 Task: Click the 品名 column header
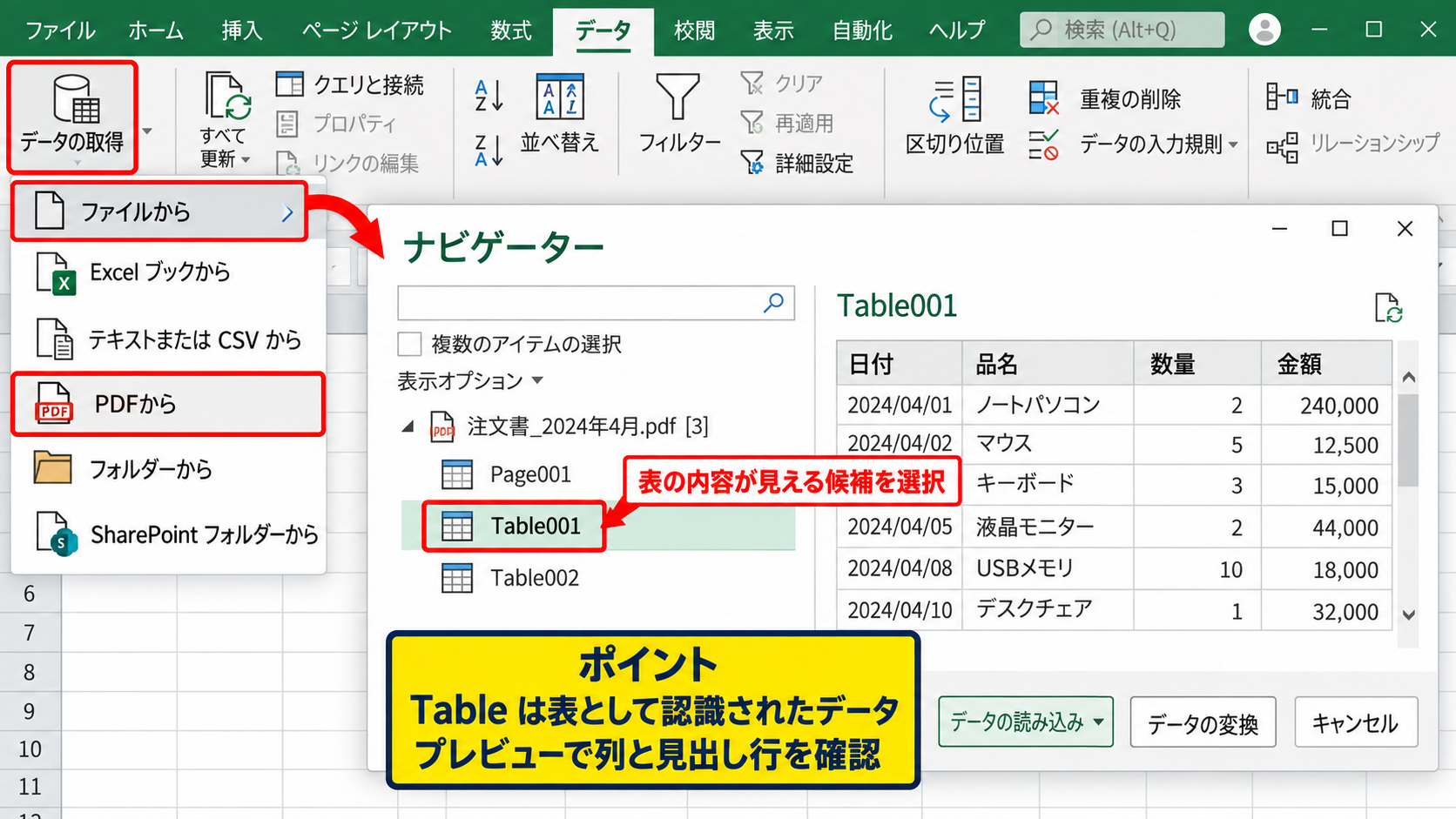(1048, 363)
